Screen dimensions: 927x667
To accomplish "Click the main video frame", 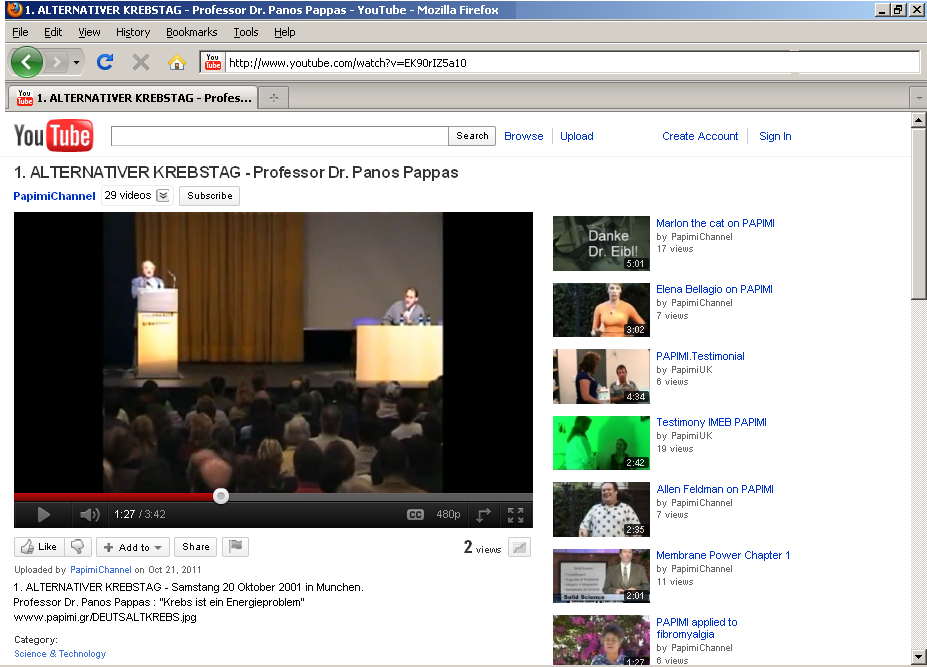I will 273,352.
